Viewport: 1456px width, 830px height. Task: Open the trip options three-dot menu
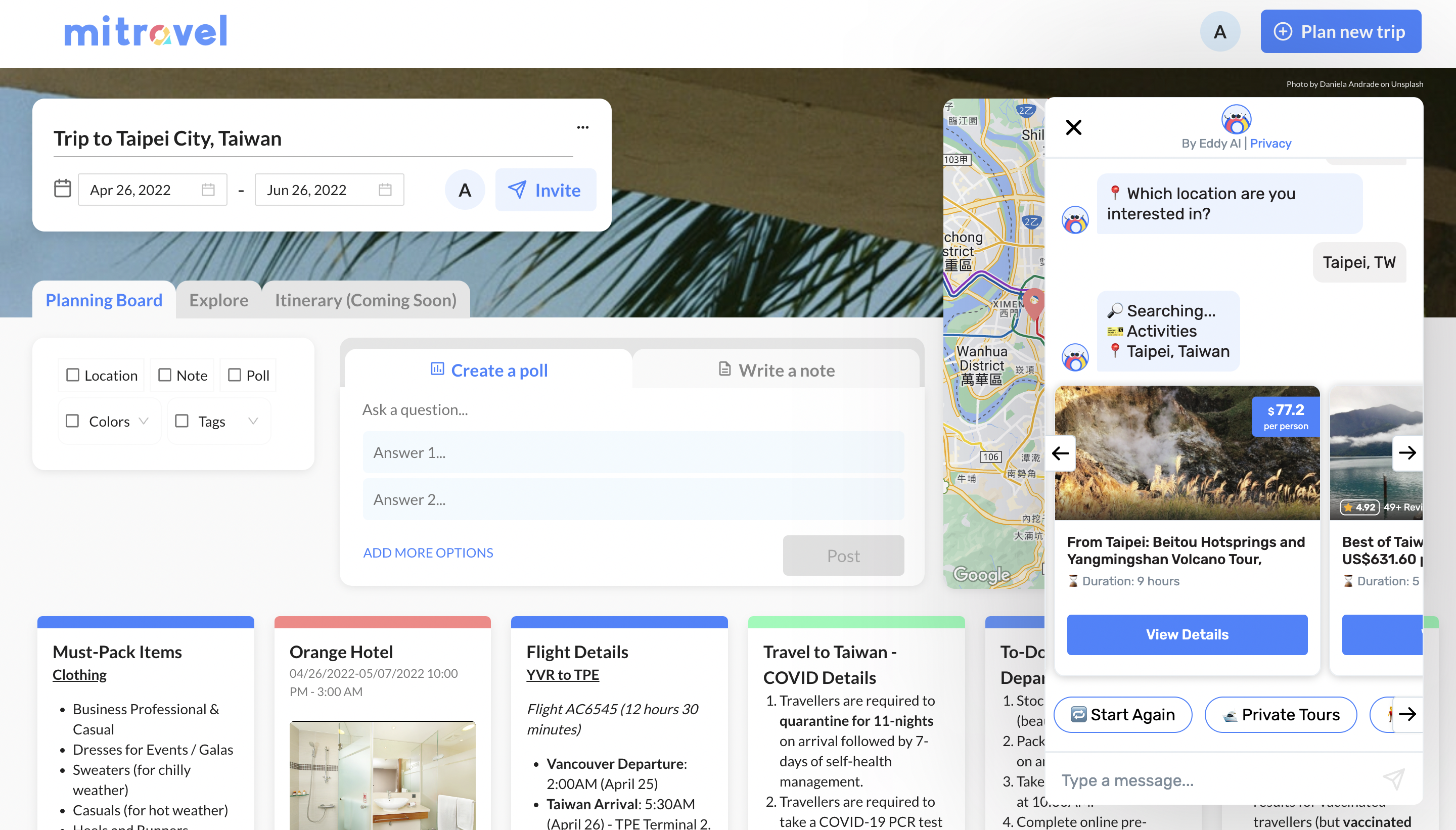coord(582,127)
